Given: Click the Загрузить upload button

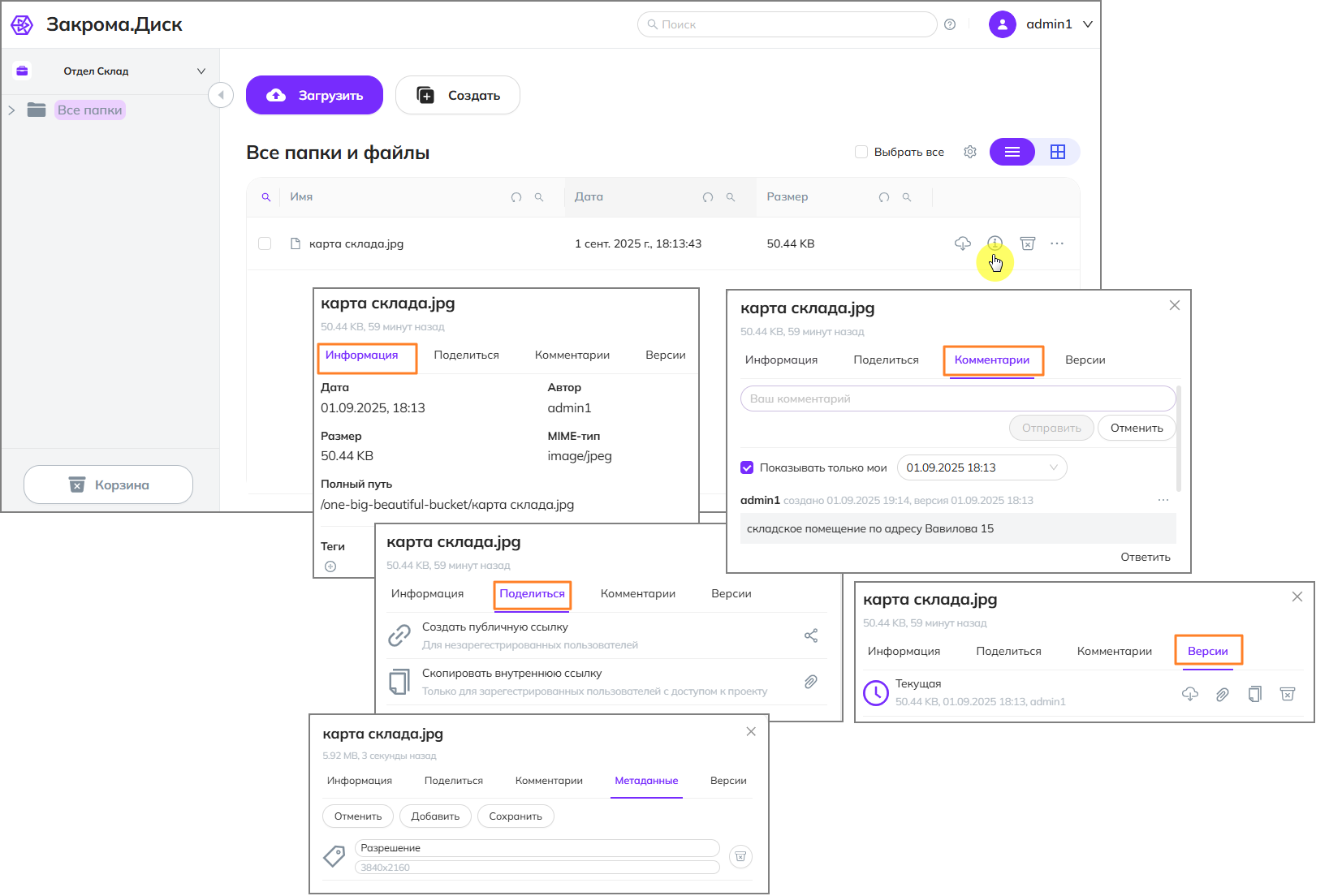Looking at the screenshot, I should (x=315, y=95).
